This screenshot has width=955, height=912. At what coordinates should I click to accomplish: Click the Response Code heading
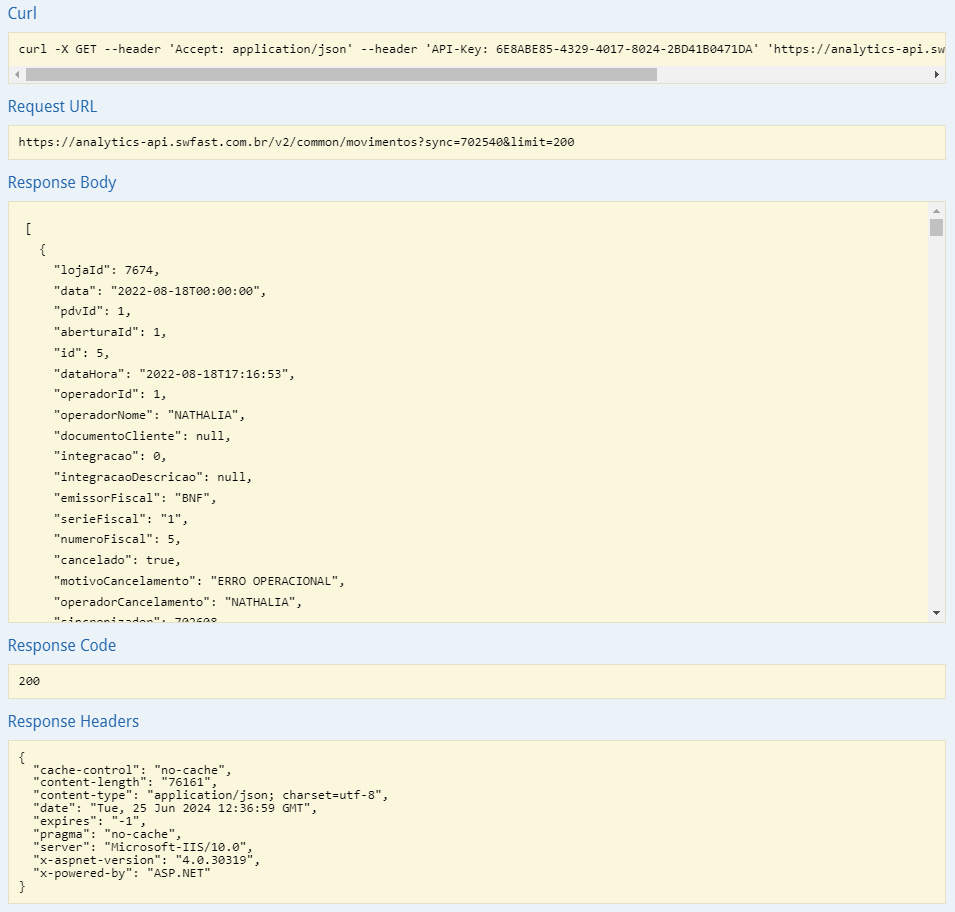(x=62, y=646)
